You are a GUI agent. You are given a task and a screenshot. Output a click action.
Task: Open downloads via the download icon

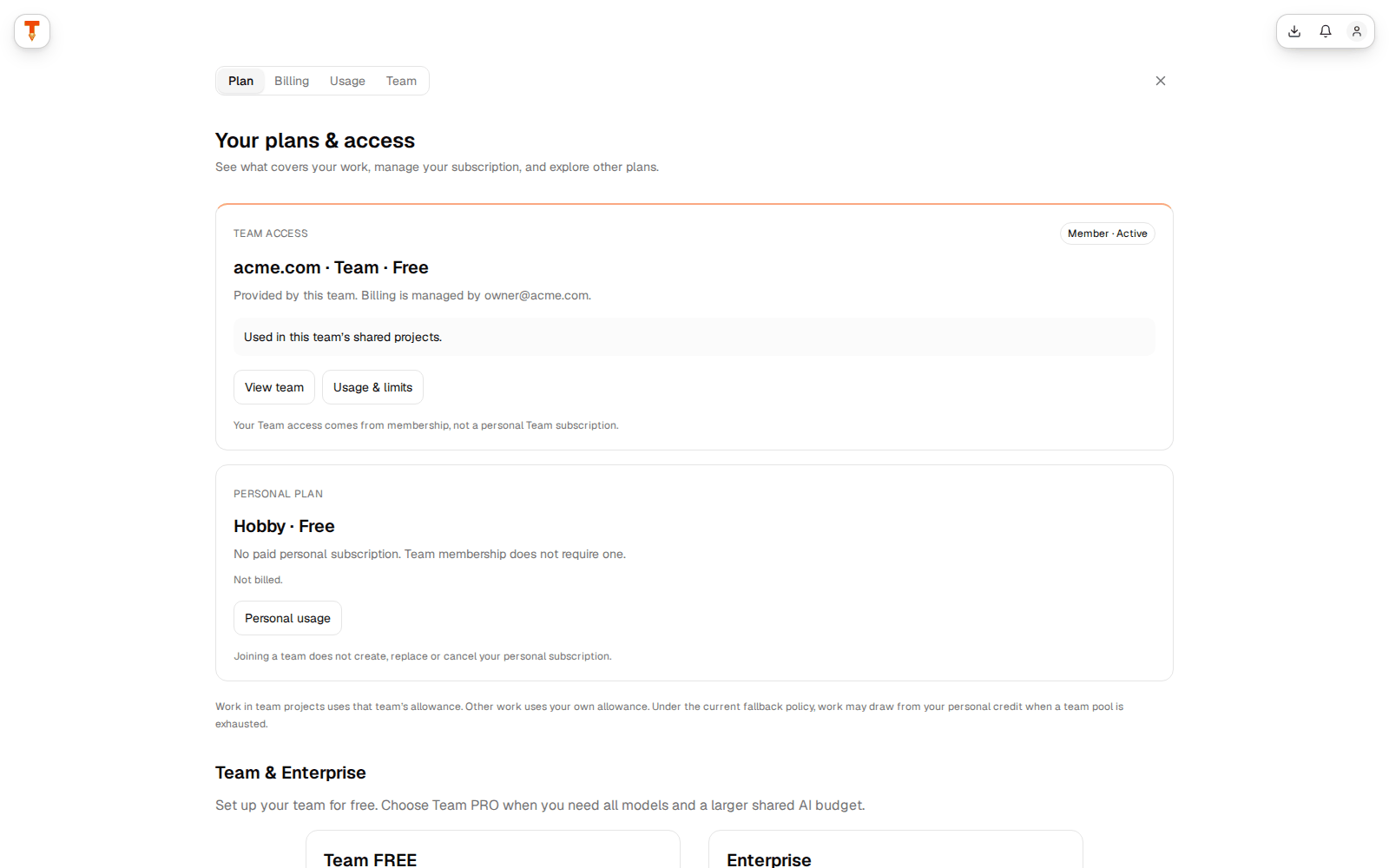click(x=1294, y=31)
